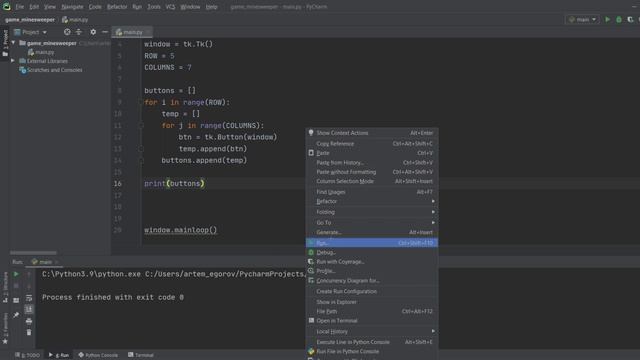Click the Structure icon on left strip

pos(5,300)
